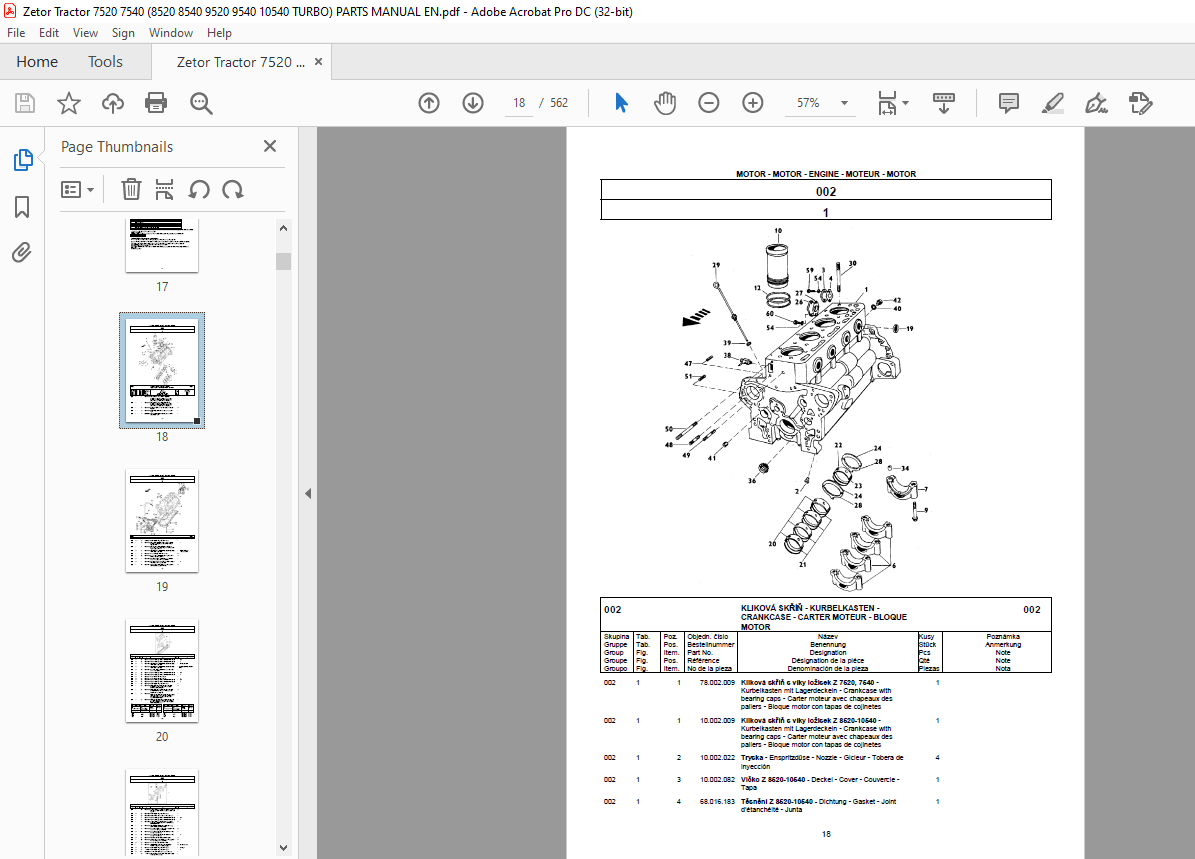The image size is (1195, 859).
Task: Open thumbnail options dropdown menu
Action: (77, 189)
